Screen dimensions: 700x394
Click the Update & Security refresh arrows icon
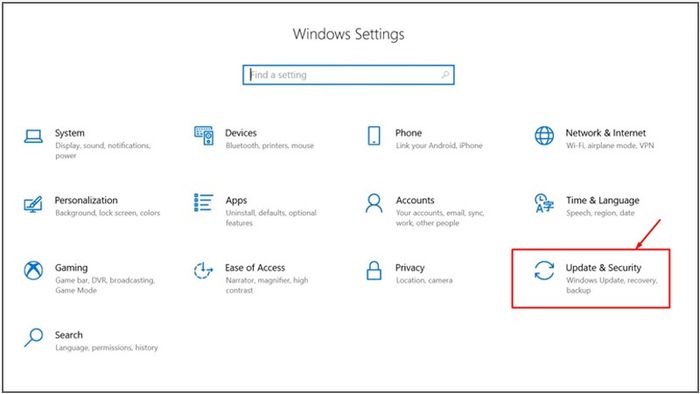[544, 271]
